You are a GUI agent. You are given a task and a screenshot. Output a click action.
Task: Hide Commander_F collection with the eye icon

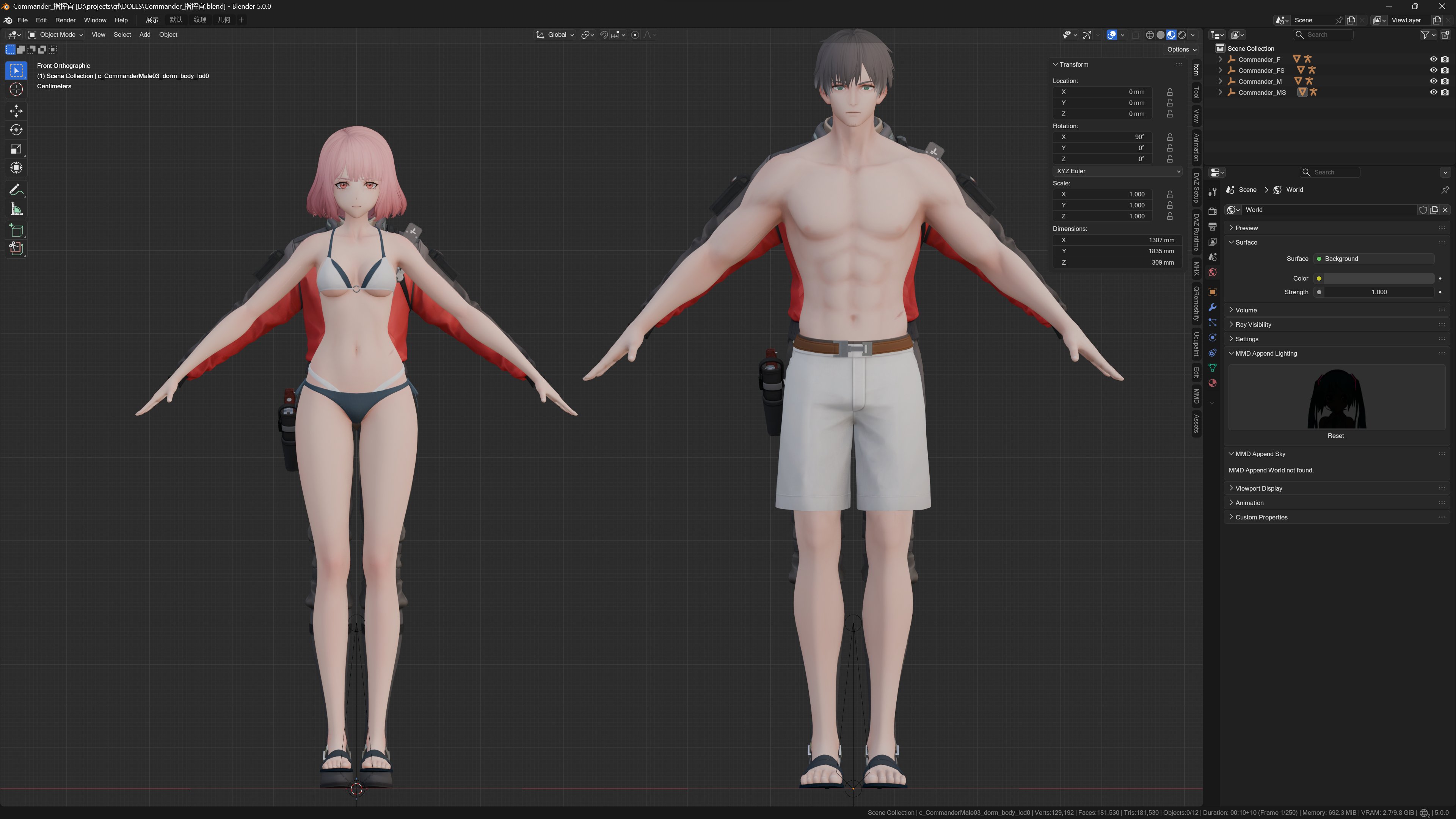pos(1433,60)
